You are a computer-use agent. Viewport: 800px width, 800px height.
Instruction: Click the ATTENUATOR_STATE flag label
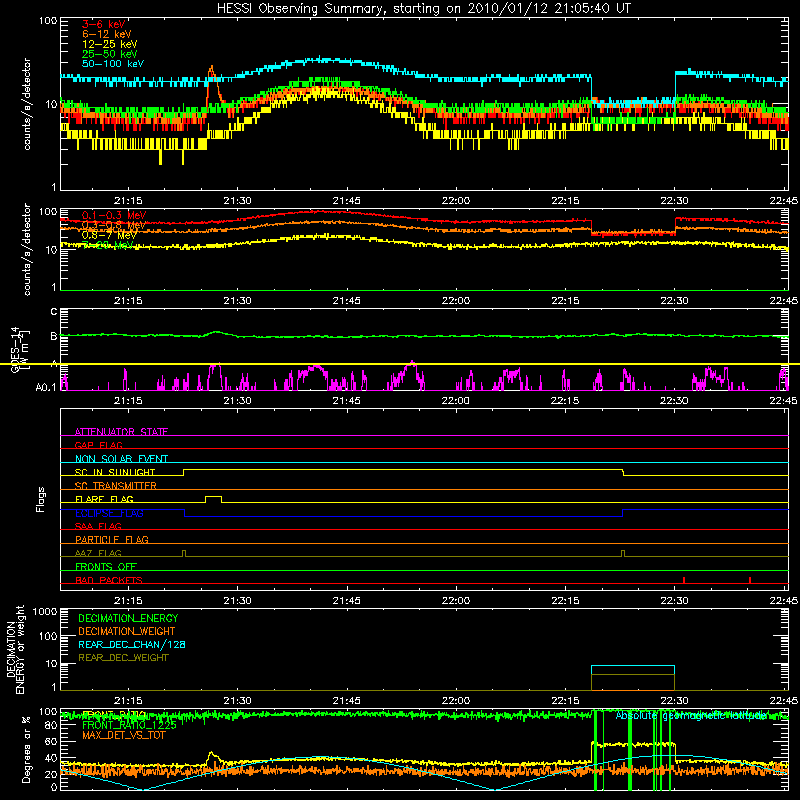click(x=121, y=432)
